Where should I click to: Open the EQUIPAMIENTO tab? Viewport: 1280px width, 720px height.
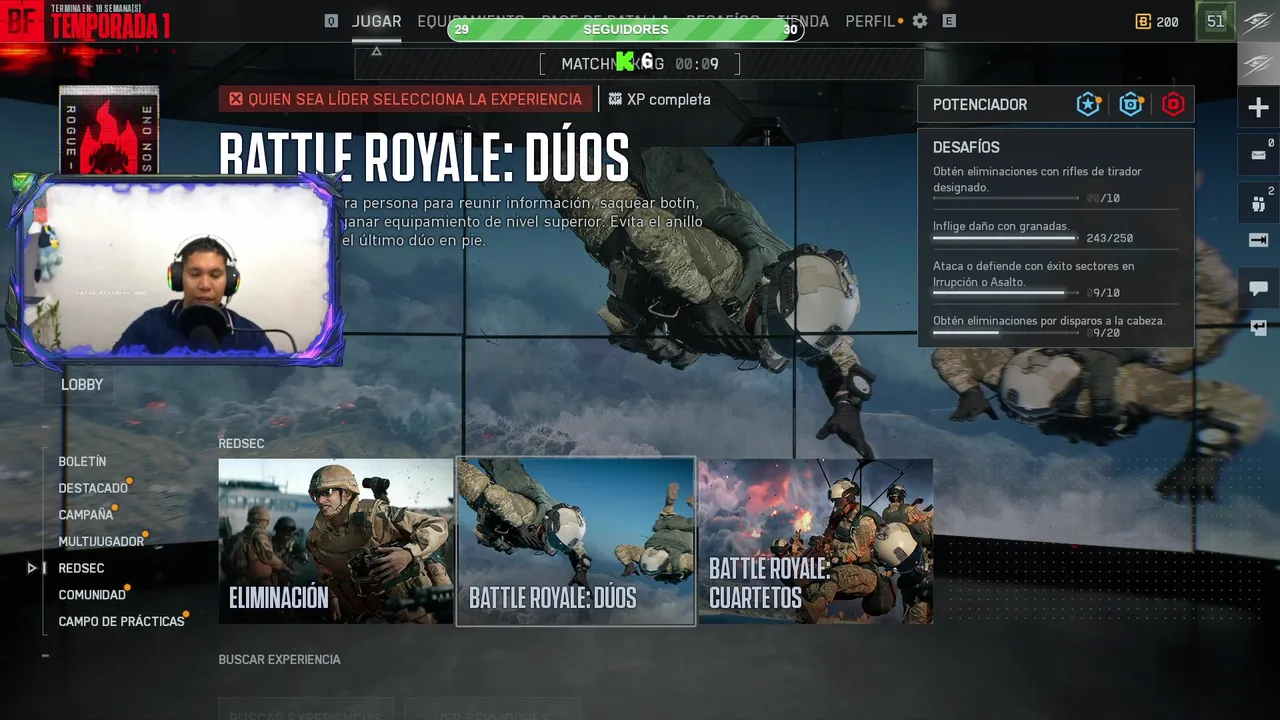coord(470,21)
